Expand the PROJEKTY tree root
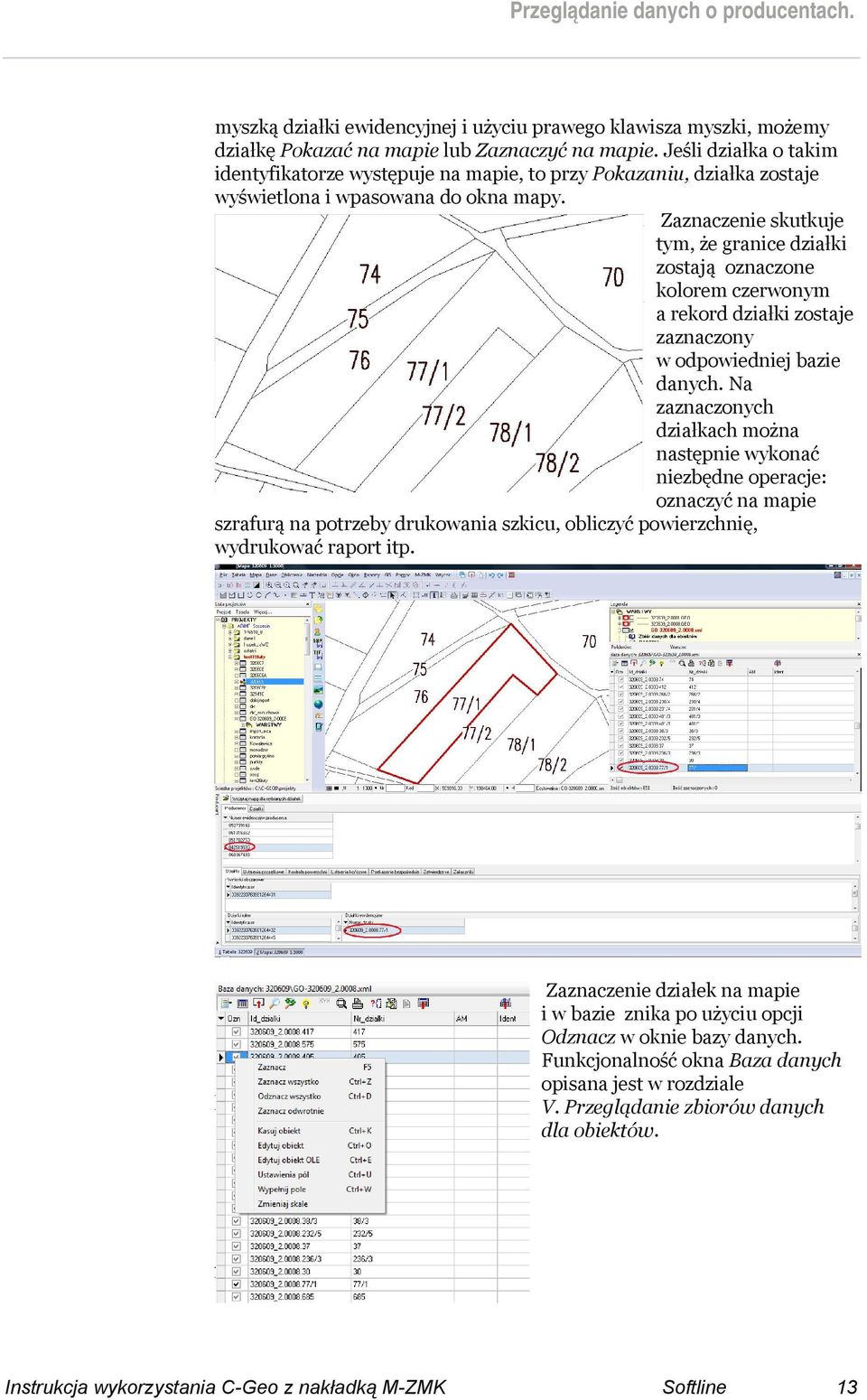This screenshot has width=867, height=1400. [219, 620]
